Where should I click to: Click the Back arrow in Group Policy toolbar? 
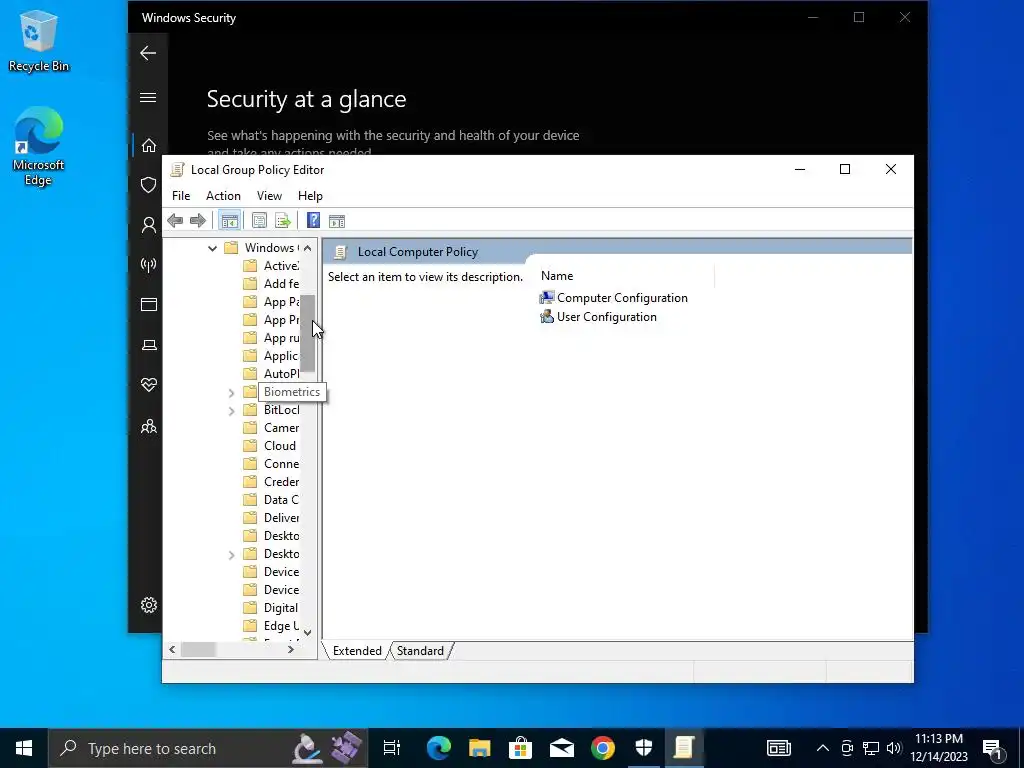click(175, 221)
